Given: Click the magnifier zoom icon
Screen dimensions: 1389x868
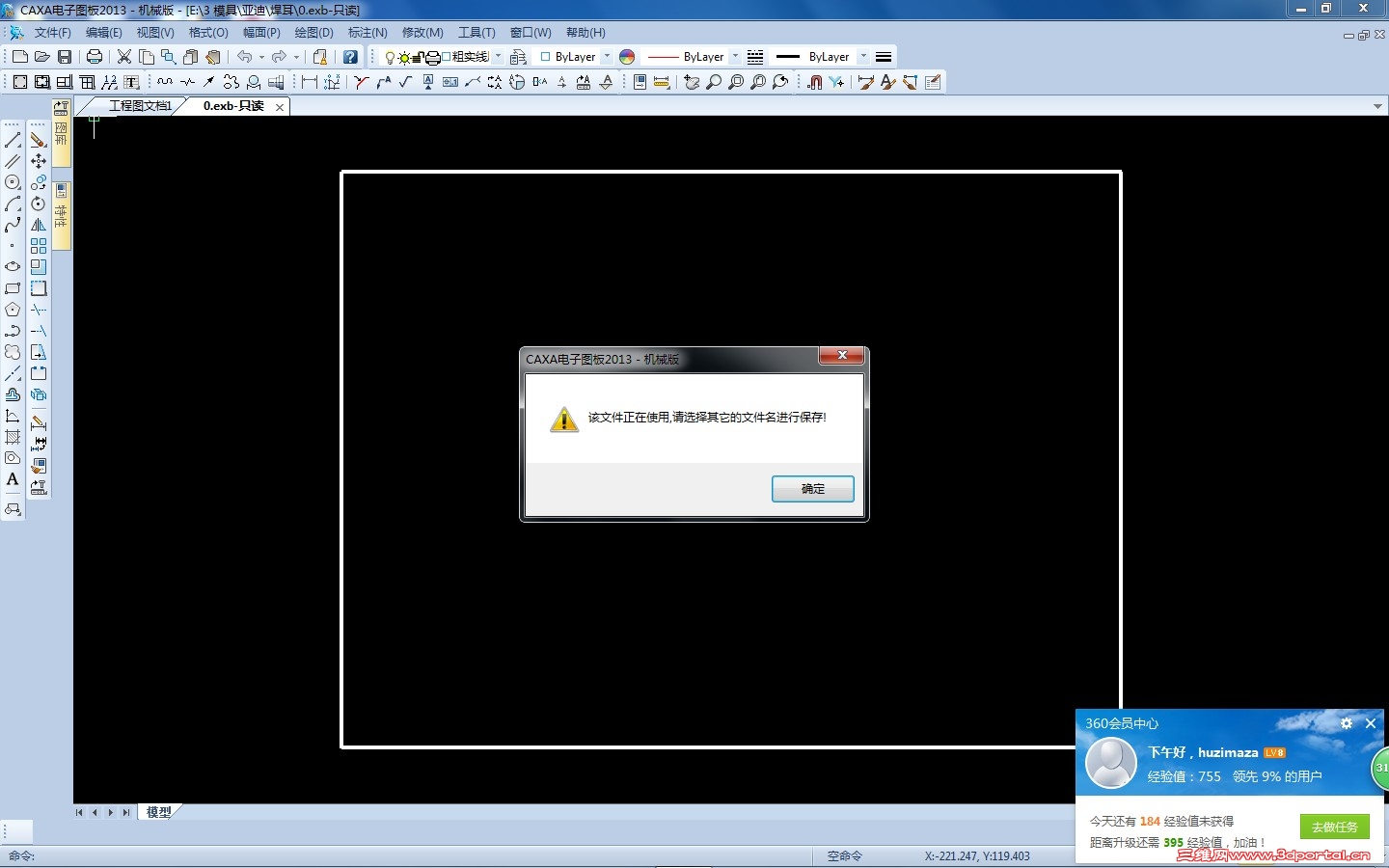Looking at the screenshot, I should (714, 82).
